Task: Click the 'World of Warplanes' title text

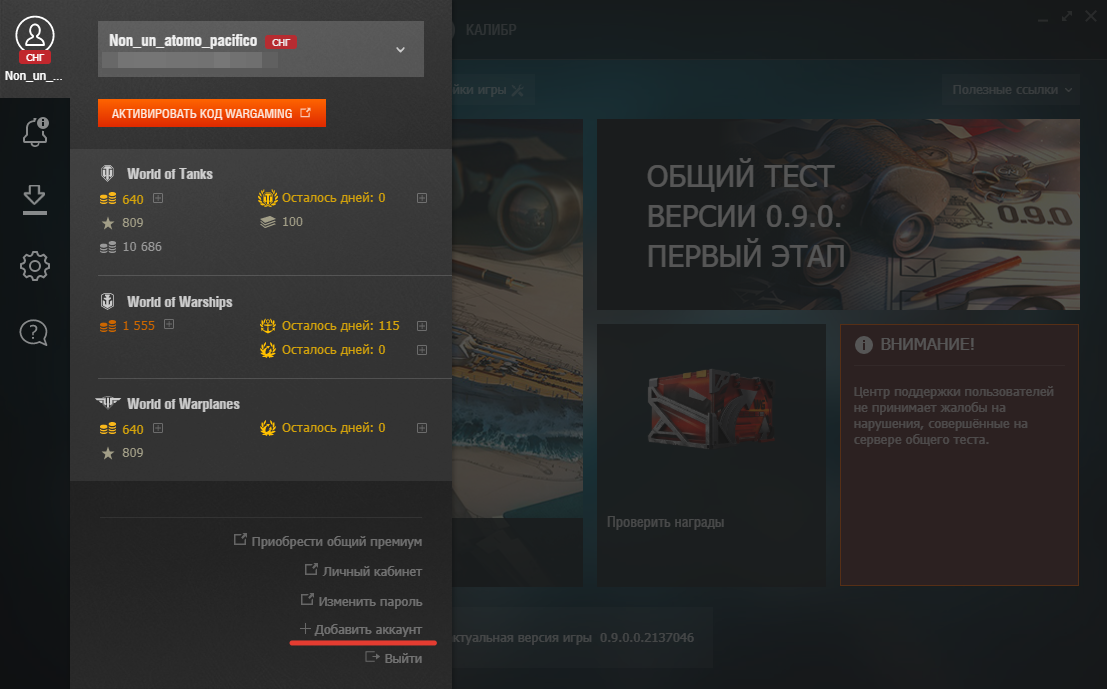Action: coord(184,404)
